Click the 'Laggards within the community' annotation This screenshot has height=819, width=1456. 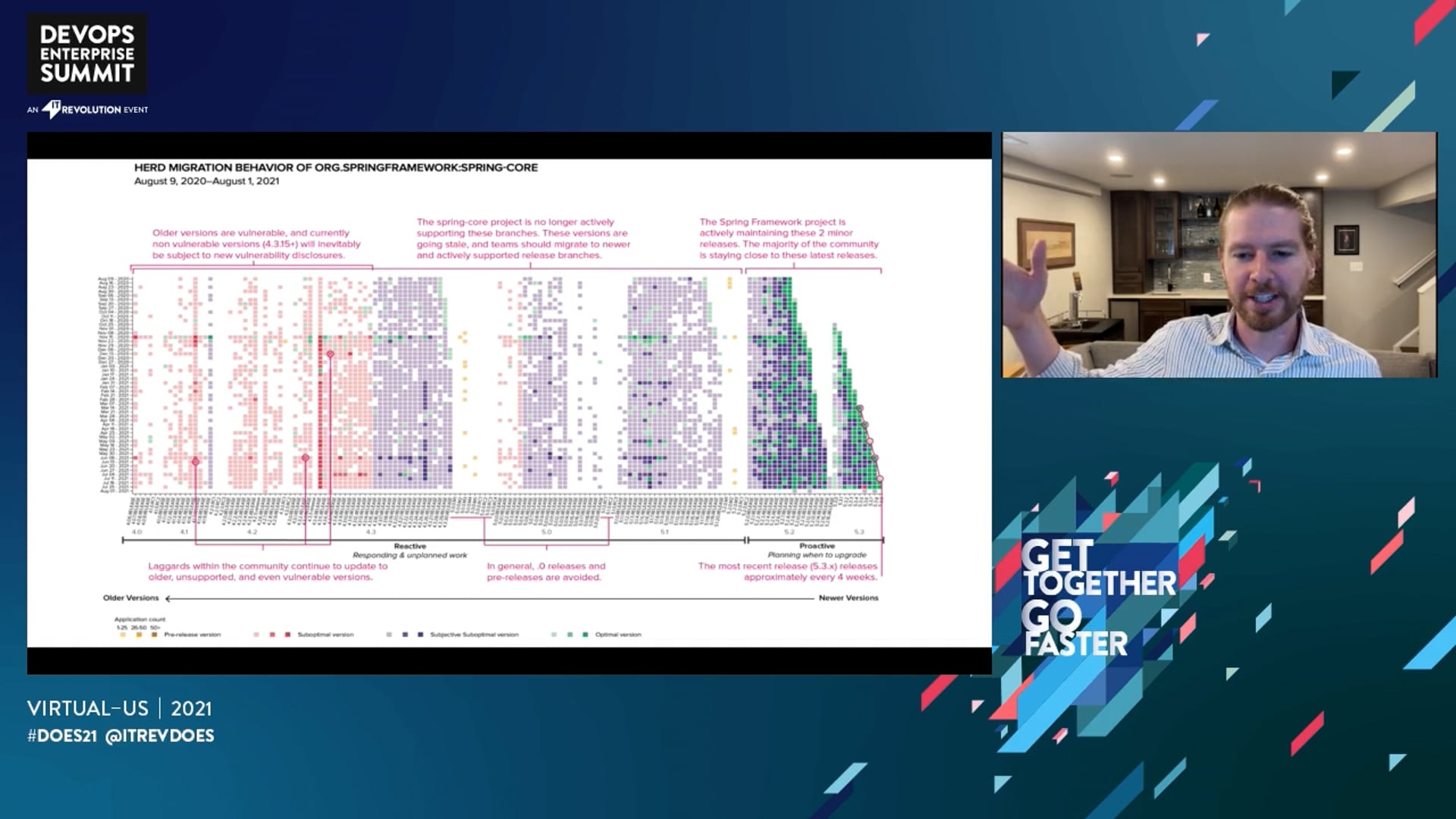pyautogui.click(x=268, y=572)
